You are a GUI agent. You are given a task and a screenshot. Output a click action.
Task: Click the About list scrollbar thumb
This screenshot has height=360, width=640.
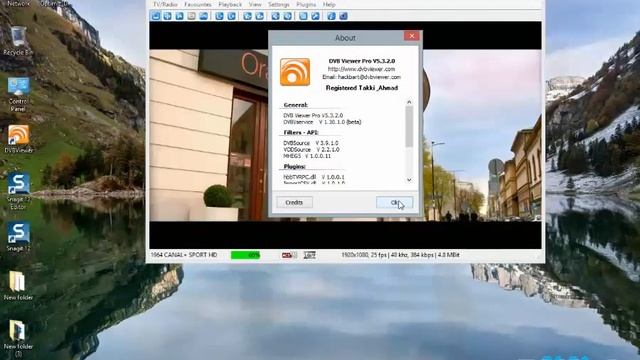click(409, 126)
